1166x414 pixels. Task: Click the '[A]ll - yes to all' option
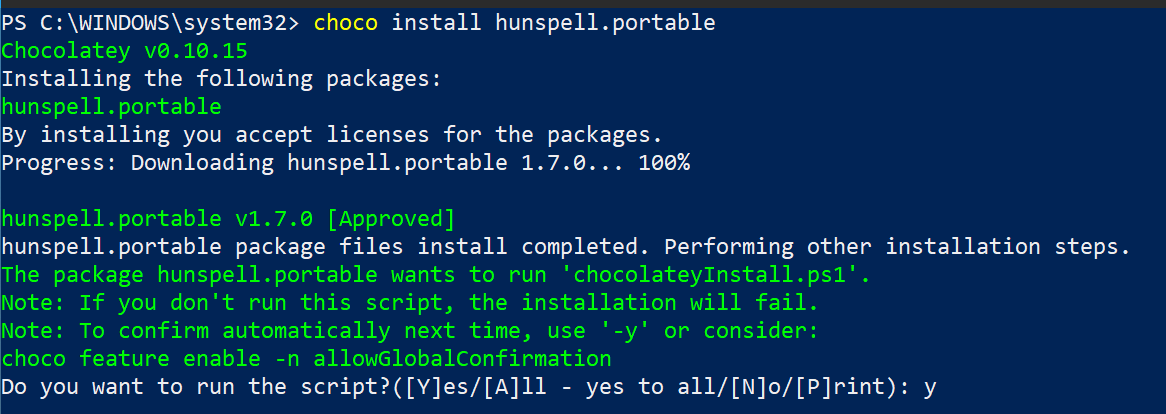coord(592,387)
